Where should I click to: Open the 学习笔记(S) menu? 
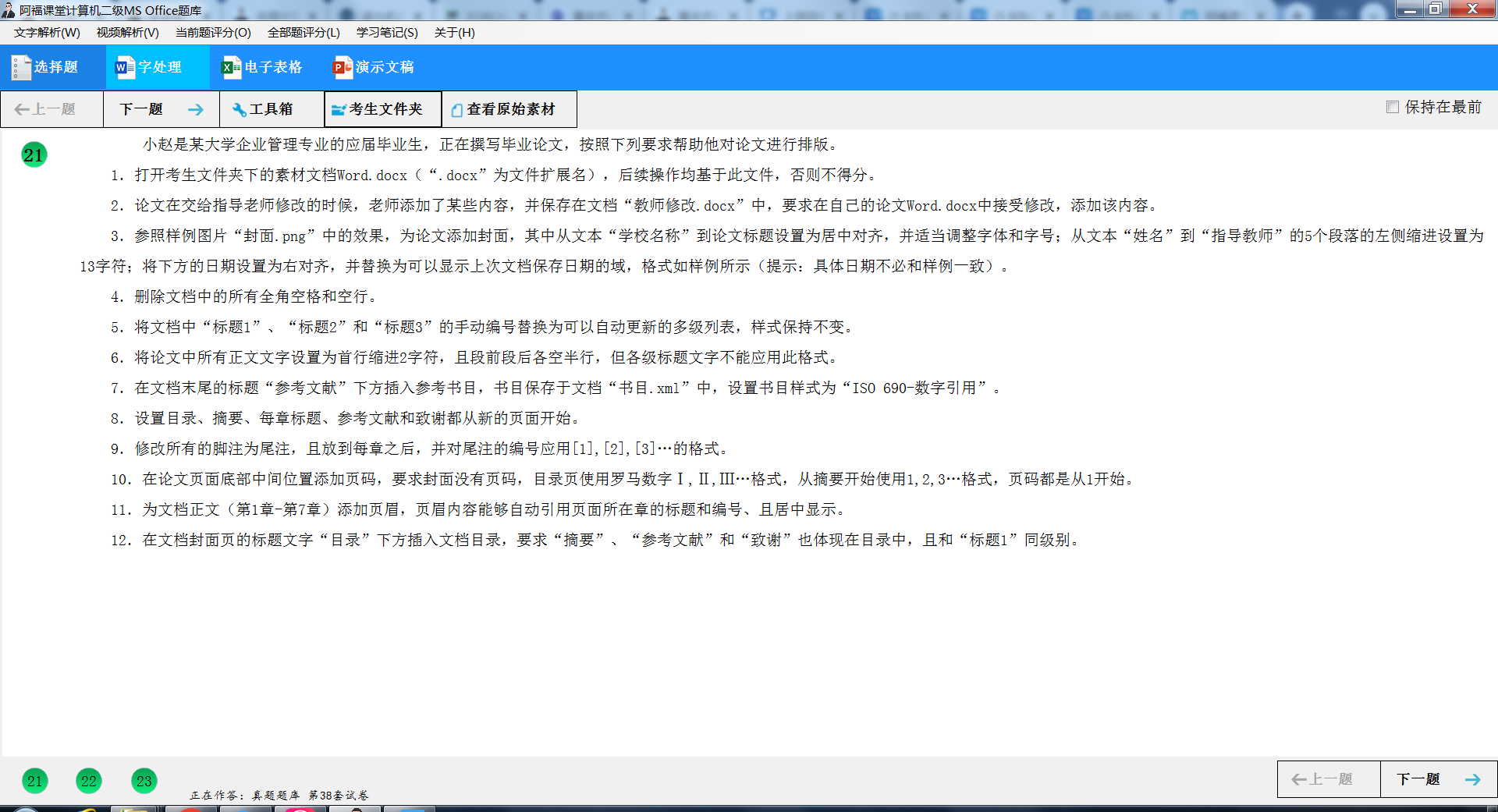(386, 33)
